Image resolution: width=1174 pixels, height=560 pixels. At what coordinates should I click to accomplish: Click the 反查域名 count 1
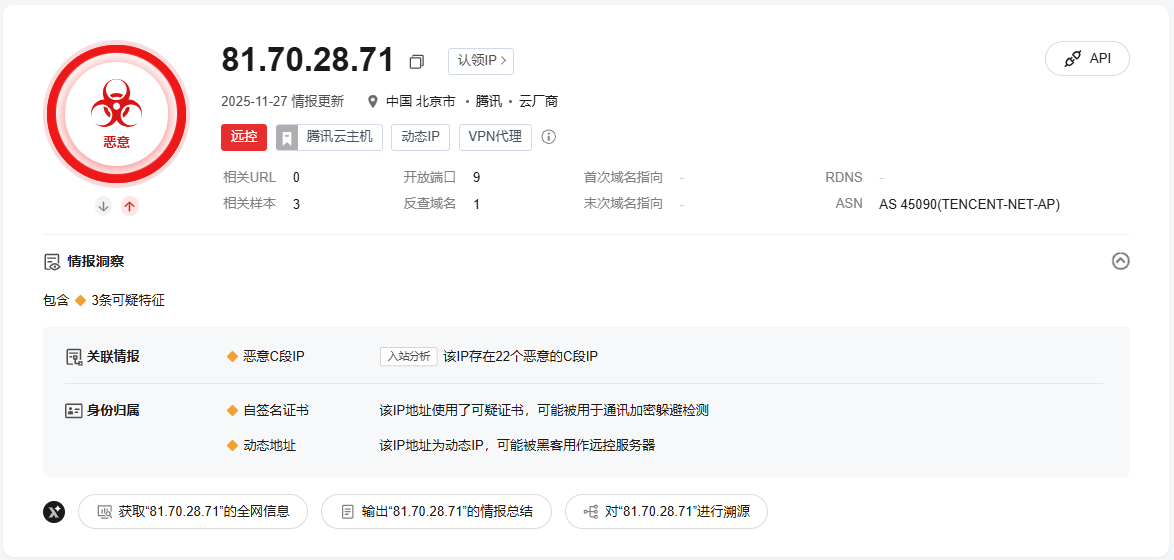(476, 204)
